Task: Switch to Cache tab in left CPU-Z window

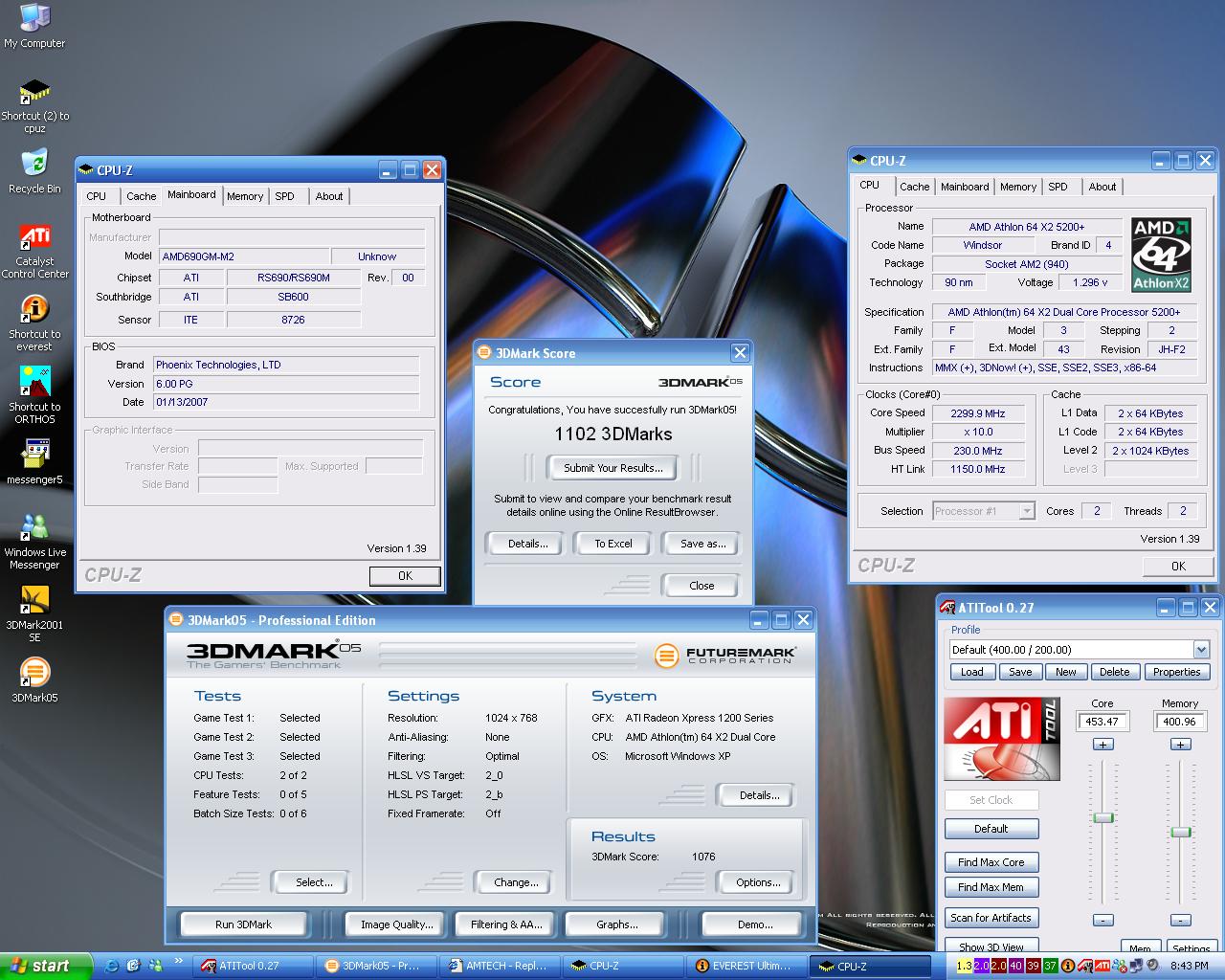Action: tap(141, 196)
